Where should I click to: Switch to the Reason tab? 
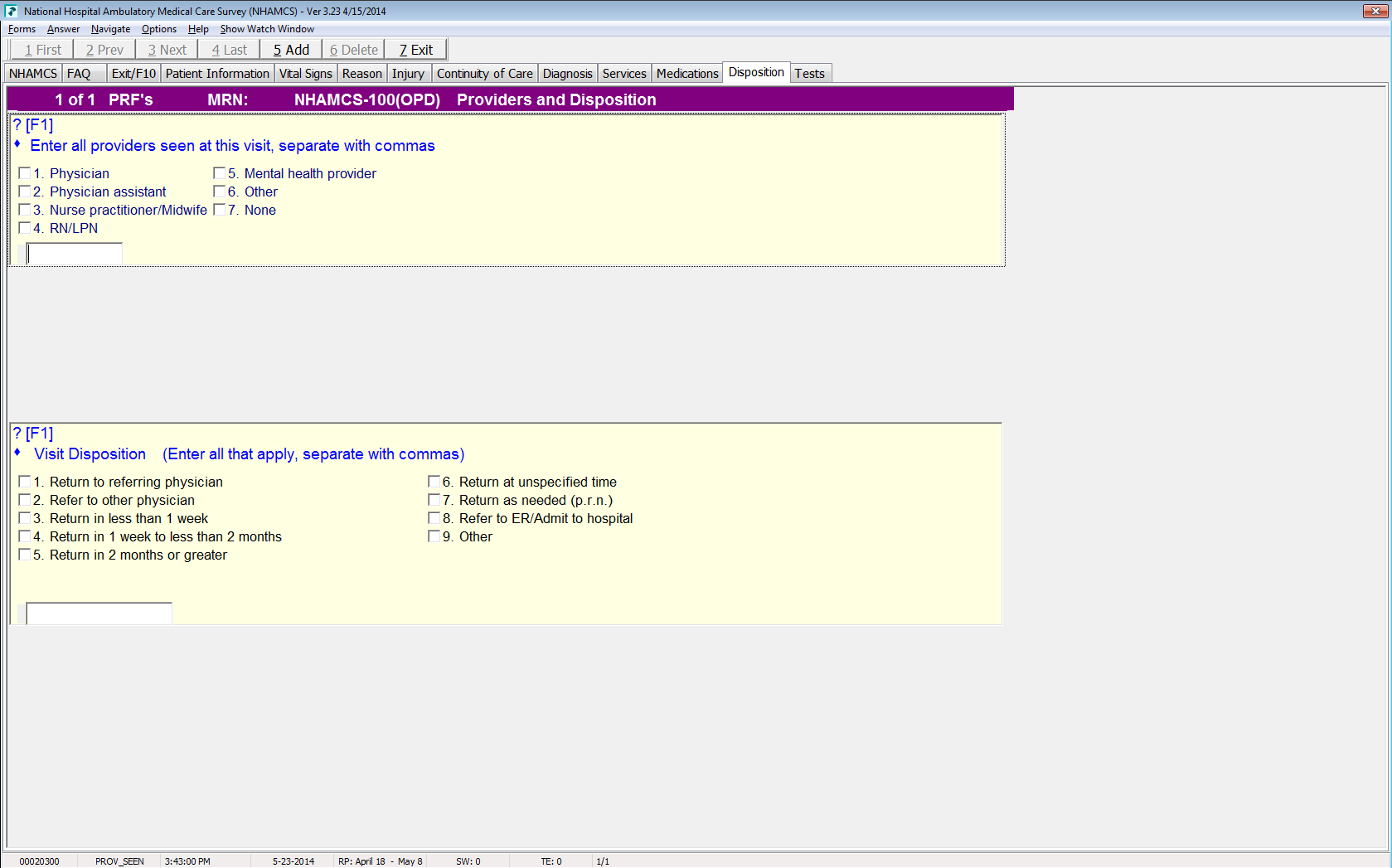(361, 74)
